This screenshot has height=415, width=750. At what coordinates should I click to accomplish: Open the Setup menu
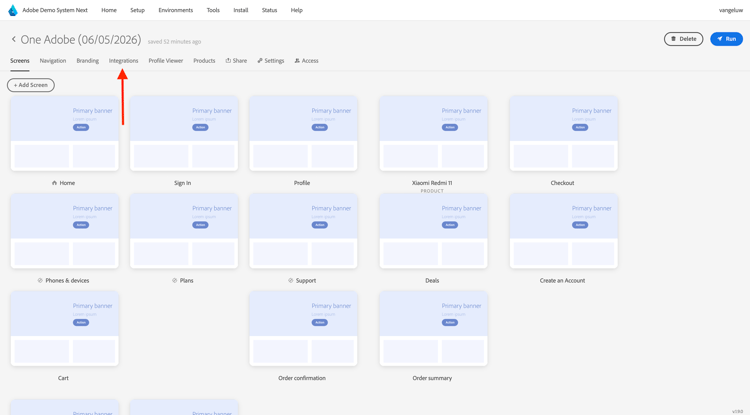click(137, 10)
